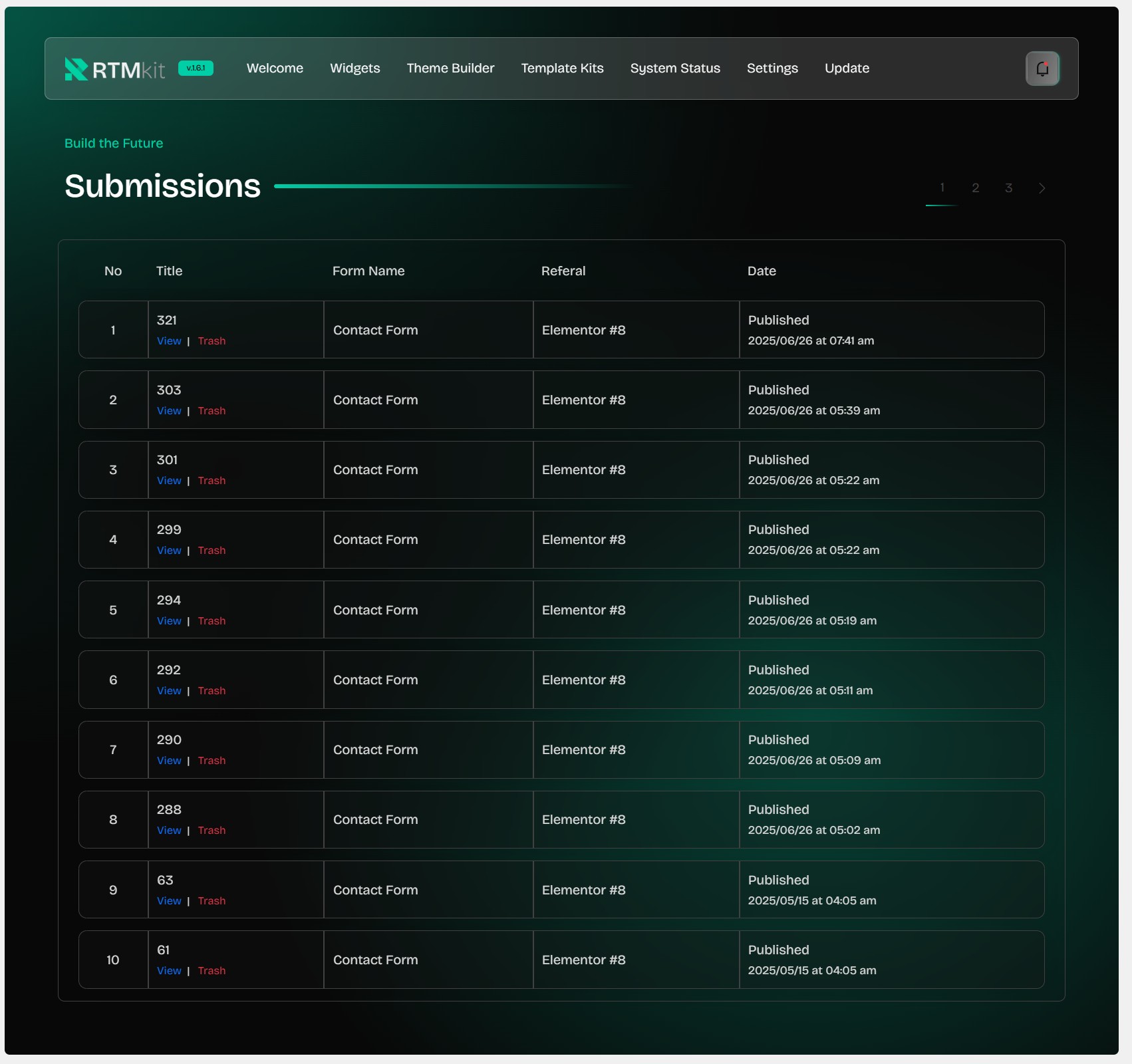View submission 321
The image size is (1132, 1064).
click(169, 341)
